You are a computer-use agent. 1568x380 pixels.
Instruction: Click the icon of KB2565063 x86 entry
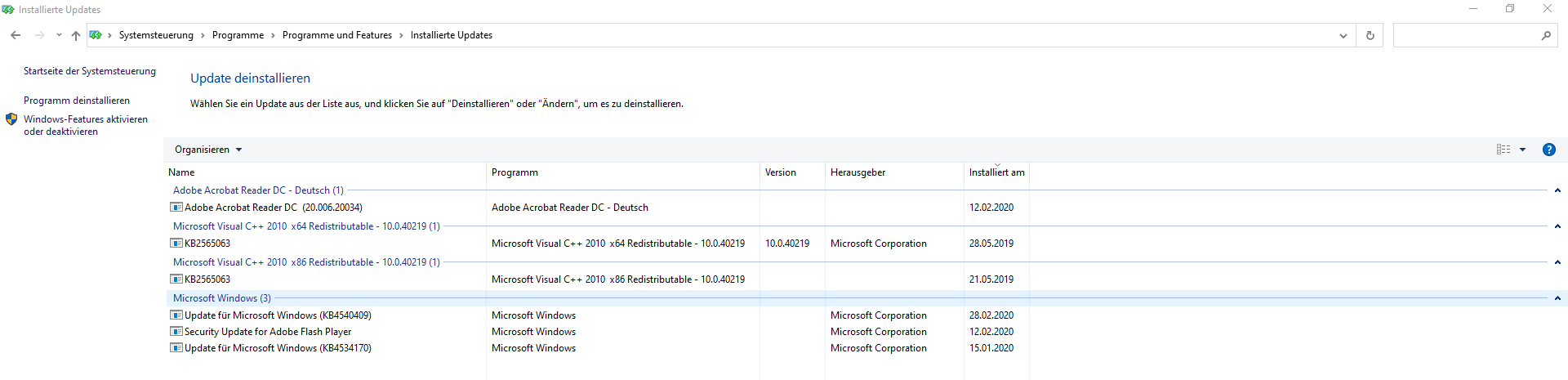(176, 279)
